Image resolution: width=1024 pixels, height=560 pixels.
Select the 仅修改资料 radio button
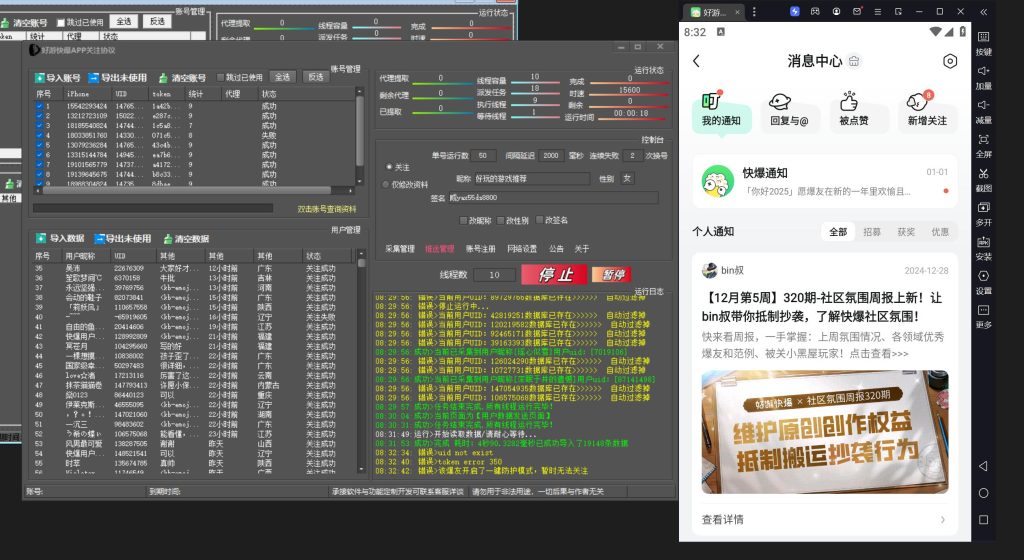[x=388, y=184]
